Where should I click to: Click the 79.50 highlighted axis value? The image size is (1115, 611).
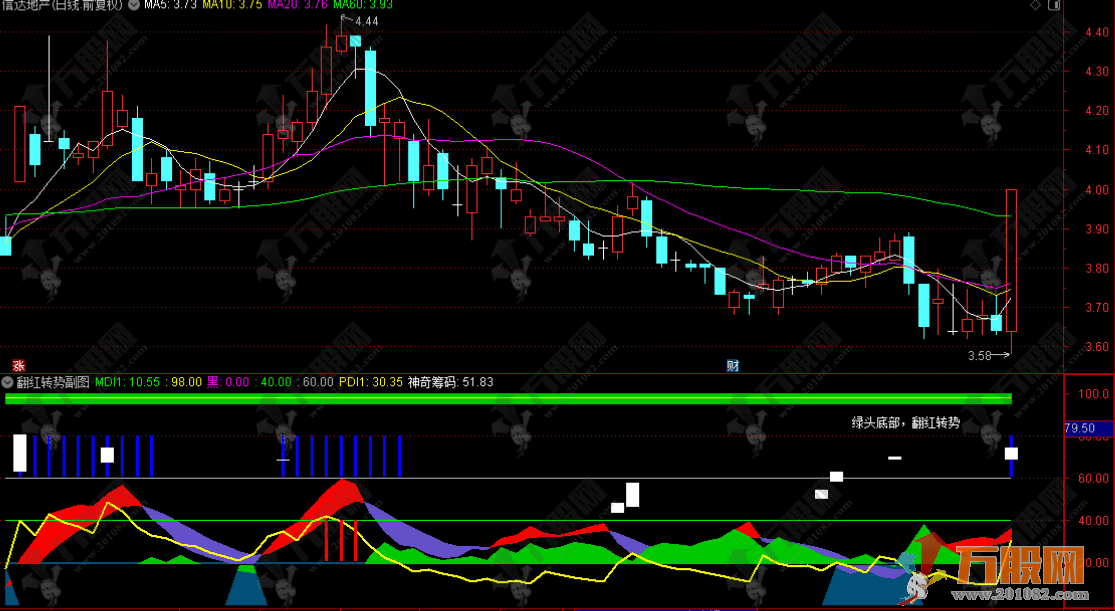click(1086, 430)
